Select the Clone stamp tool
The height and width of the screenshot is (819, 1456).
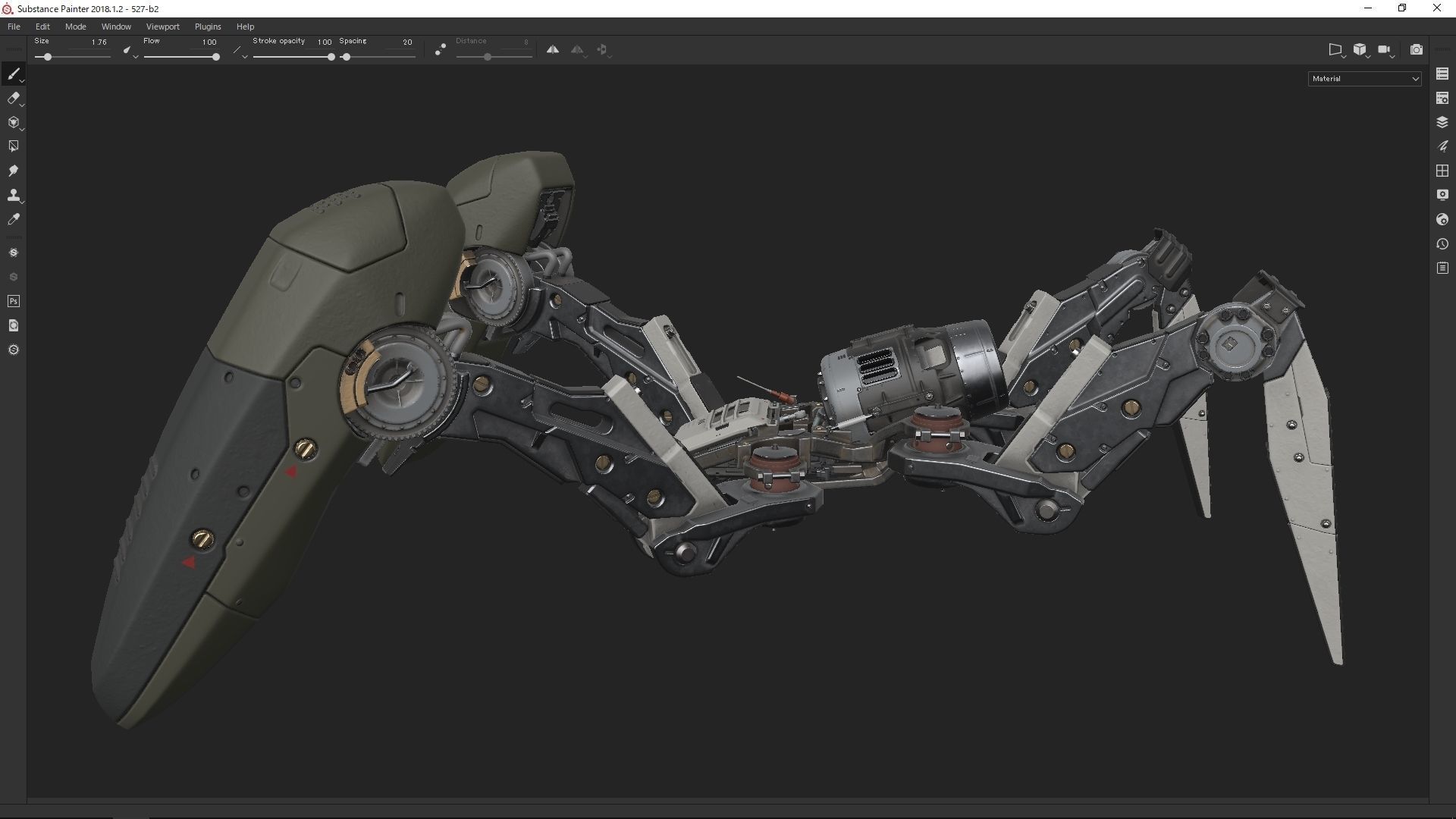(x=13, y=195)
